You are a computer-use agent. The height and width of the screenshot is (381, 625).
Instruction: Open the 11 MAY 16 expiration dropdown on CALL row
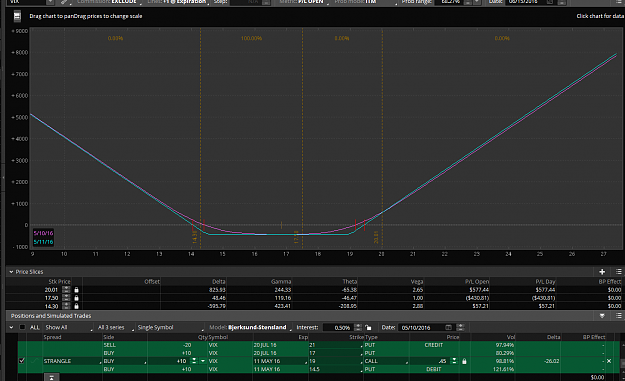point(280,361)
